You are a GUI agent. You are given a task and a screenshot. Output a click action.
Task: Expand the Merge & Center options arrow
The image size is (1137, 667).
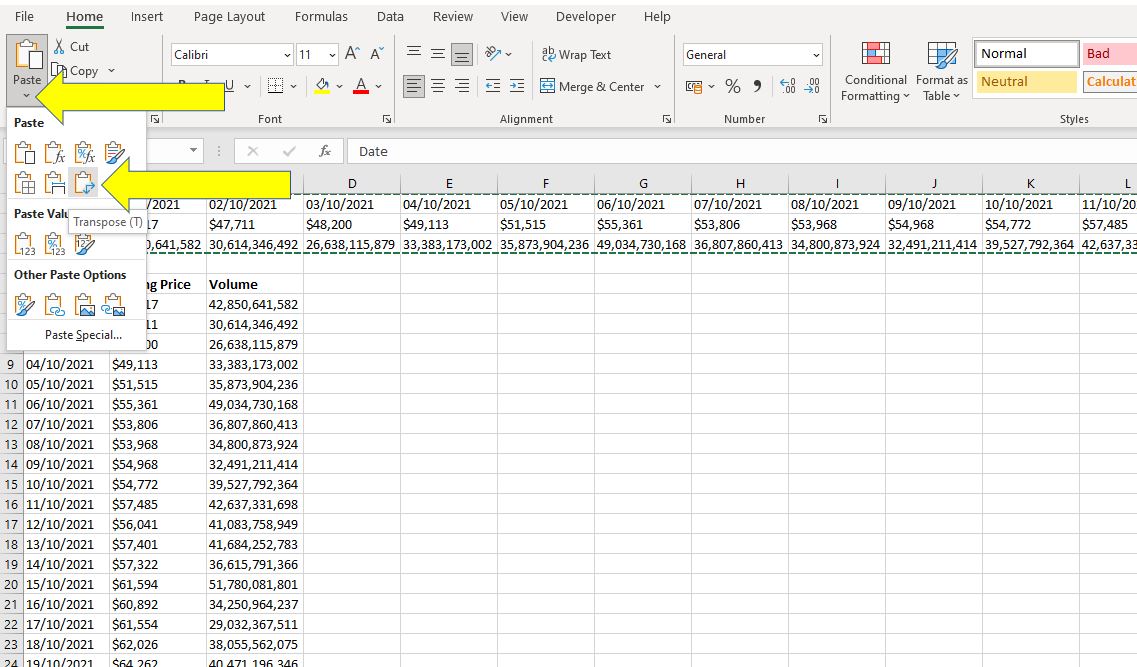pos(658,87)
